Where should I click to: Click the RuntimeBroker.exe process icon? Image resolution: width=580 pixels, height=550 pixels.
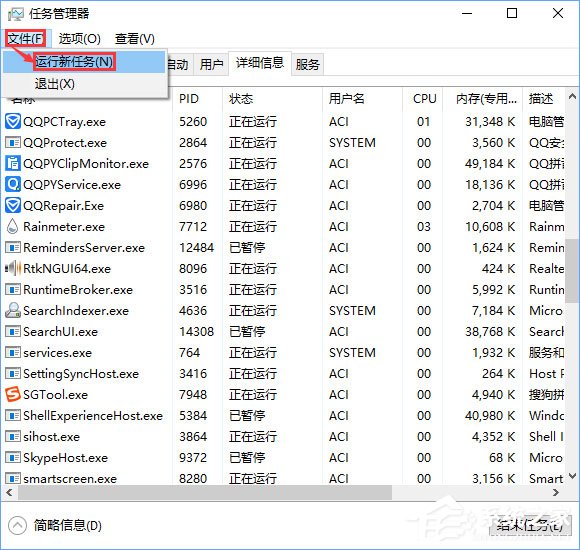[x=13, y=290]
